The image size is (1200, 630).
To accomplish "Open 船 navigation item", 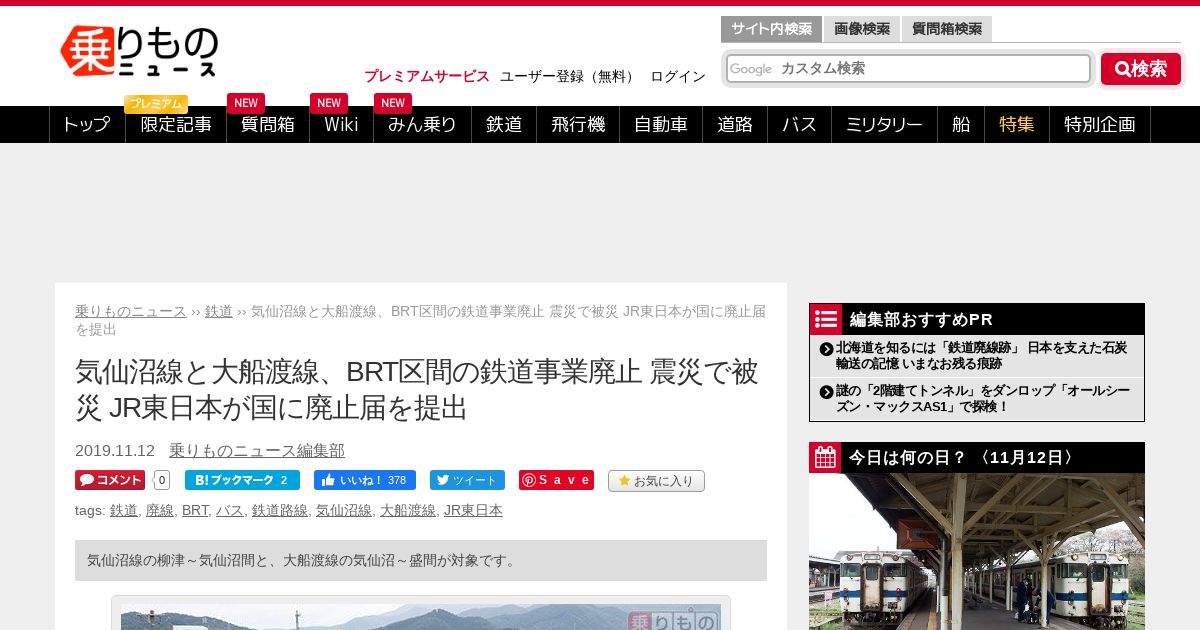I will point(961,125).
